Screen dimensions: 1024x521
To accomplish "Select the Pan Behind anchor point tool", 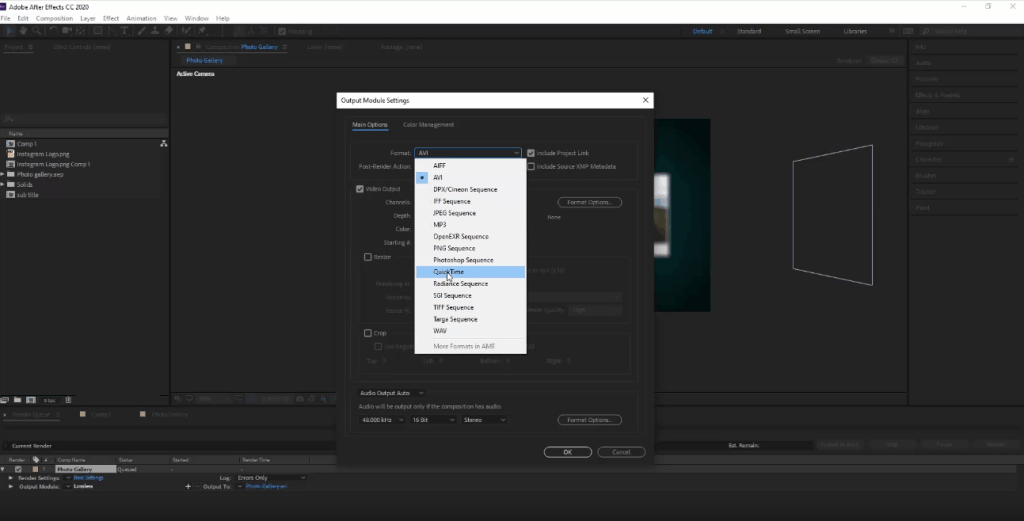I will click(80, 31).
